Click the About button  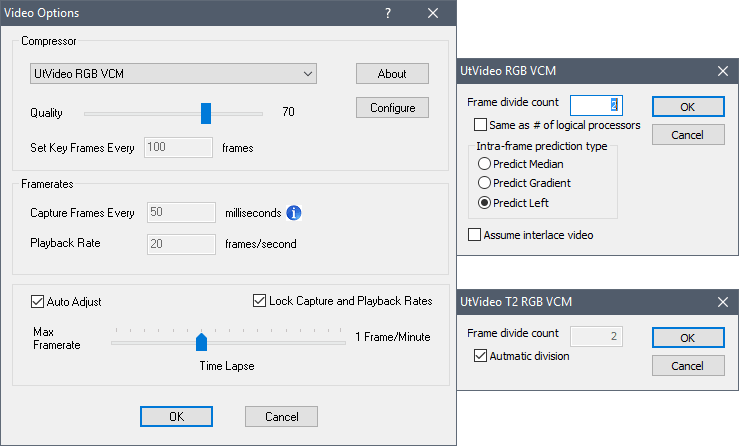click(x=392, y=74)
